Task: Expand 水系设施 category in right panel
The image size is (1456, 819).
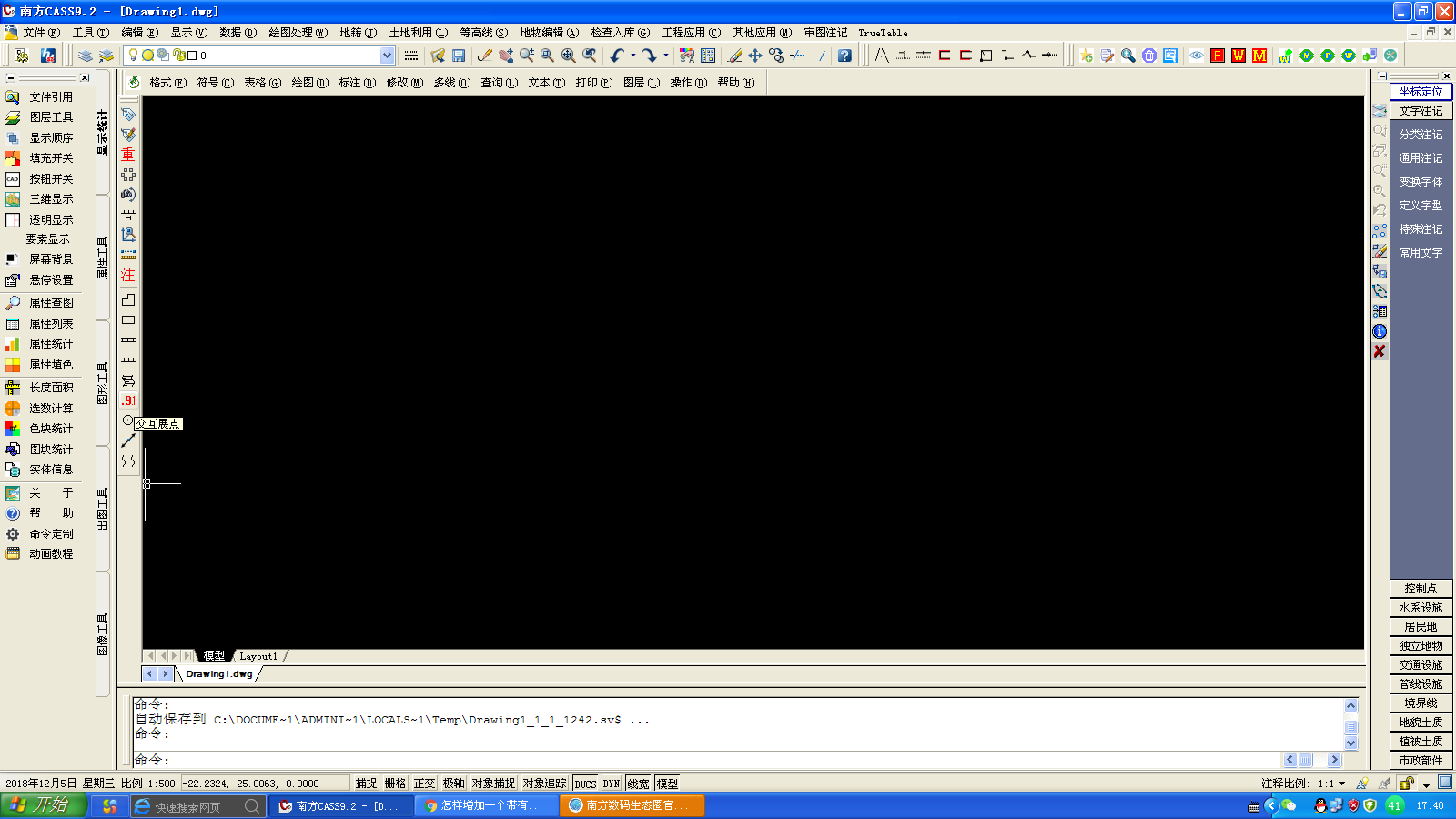Action: [1421, 608]
